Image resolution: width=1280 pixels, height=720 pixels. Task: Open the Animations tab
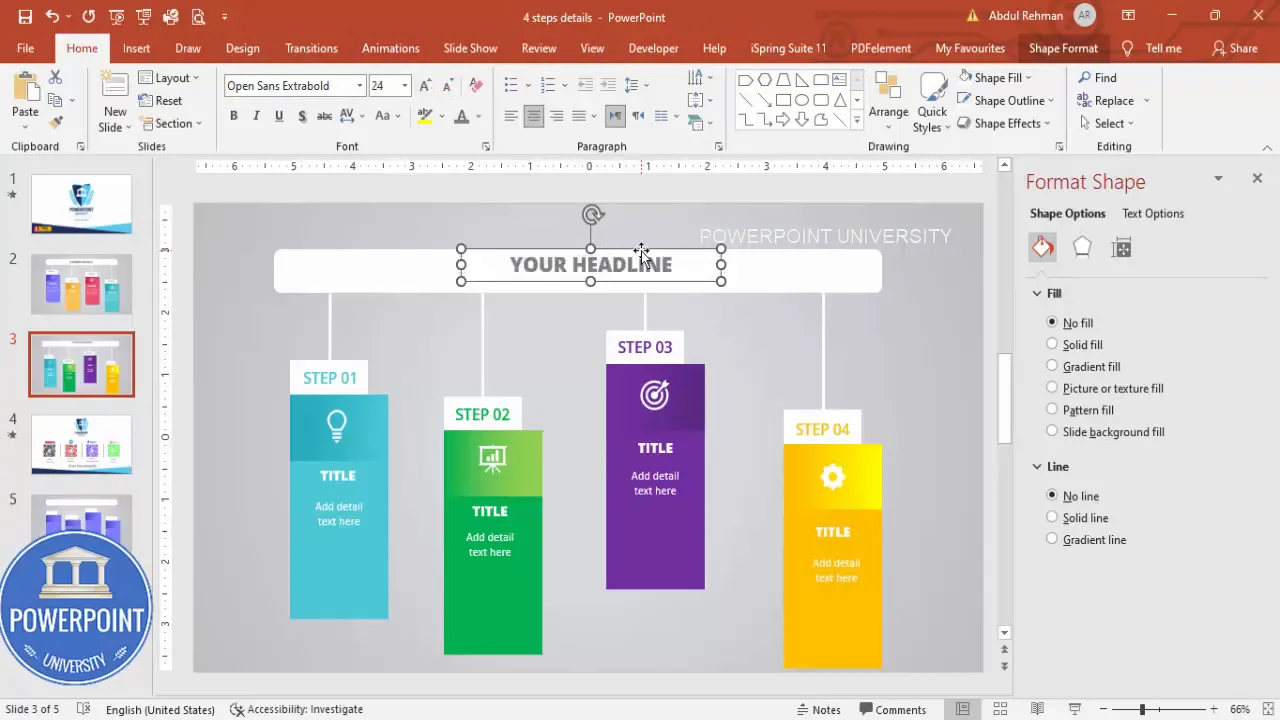click(x=390, y=48)
